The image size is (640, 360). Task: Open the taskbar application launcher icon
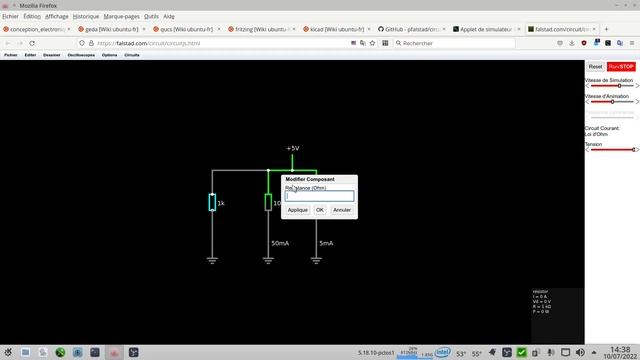tap(8, 352)
